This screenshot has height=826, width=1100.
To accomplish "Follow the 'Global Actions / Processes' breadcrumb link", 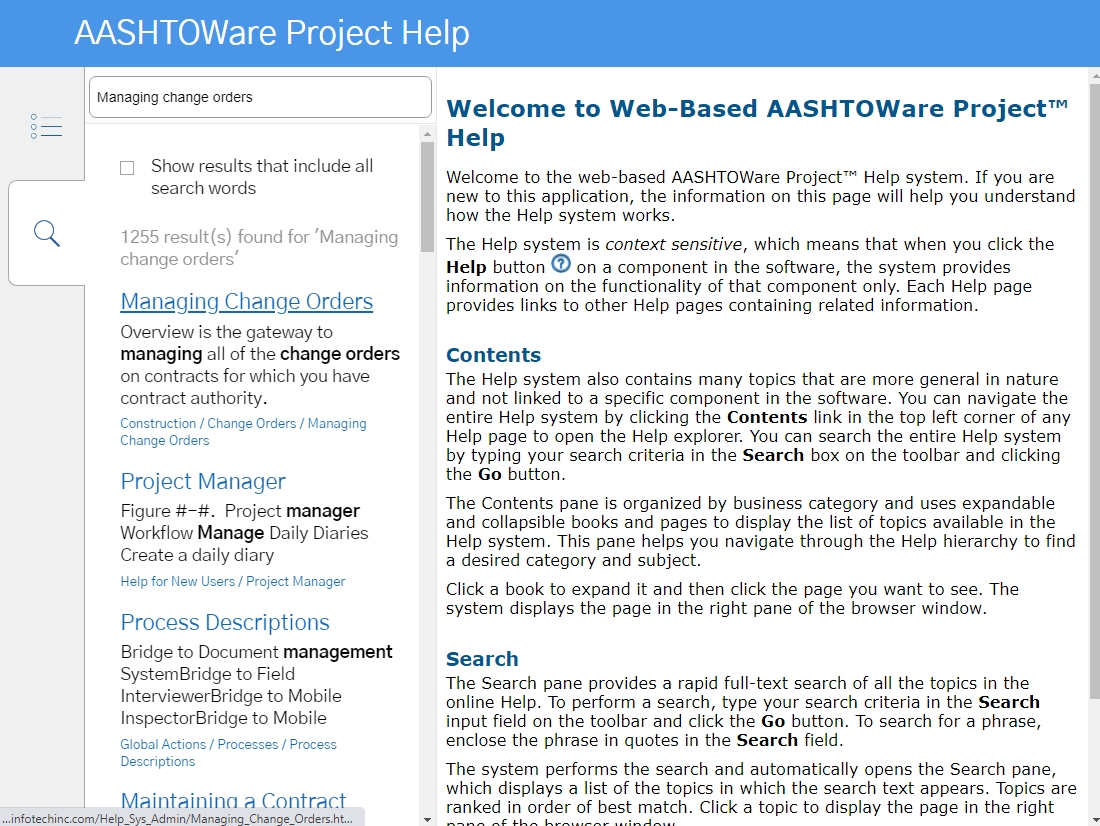I will (x=228, y=752).
